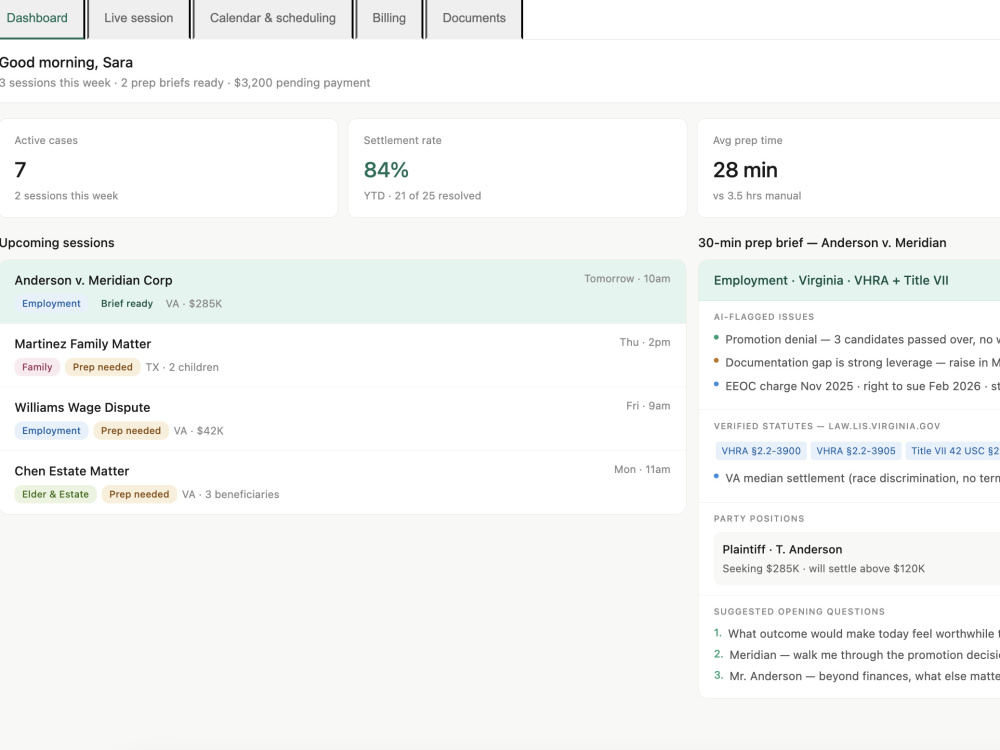The width and height of the screenshot is (1000, 750).
Task: Open the Anderson v. Meridian Corp session
Action: (x=342, y=291)
